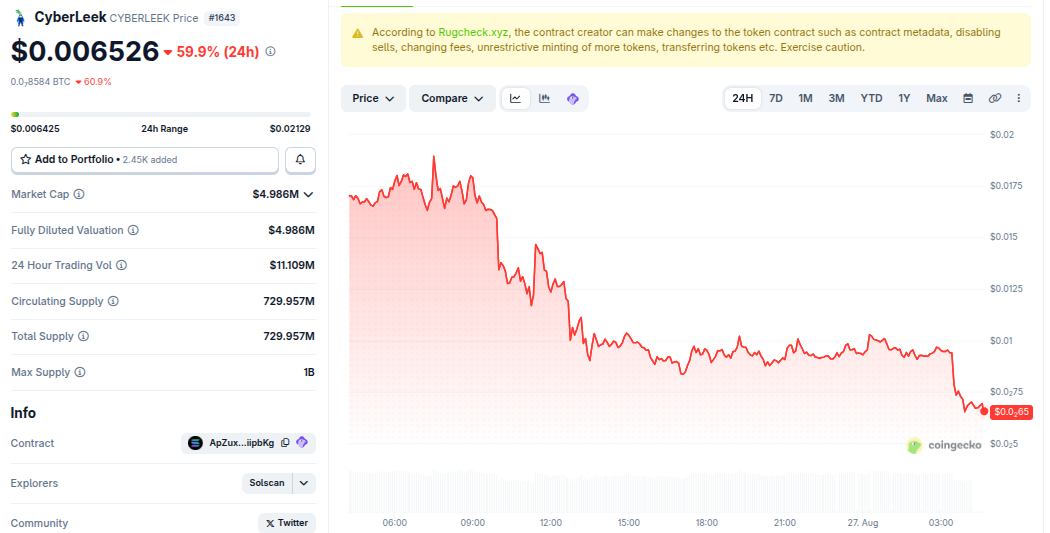Click the purple diamond icon in chart toolbar
Image resolution: width=1050 pixels, height=533 pixels.
tap(573, 98)
